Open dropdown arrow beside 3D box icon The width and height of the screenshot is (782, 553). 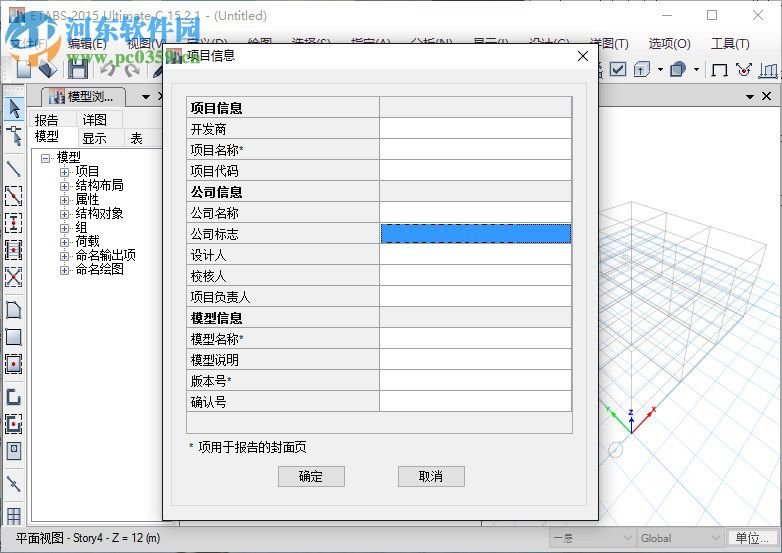(660, 69)
